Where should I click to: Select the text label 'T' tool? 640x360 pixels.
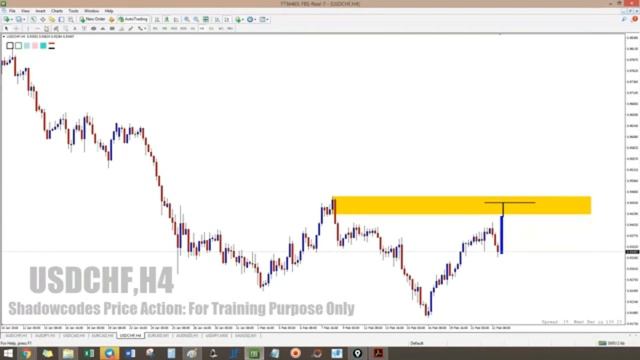coord(84,29)
